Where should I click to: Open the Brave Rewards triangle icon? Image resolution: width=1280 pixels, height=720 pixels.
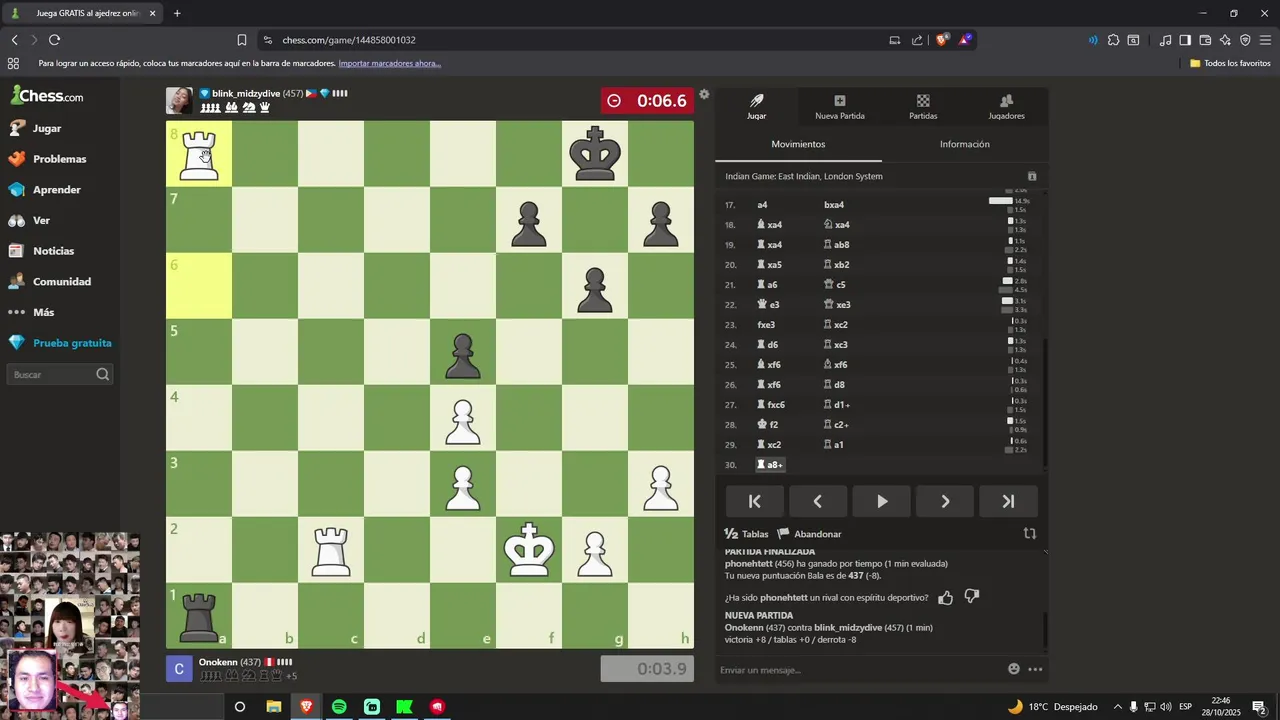[x=965, y=40]
